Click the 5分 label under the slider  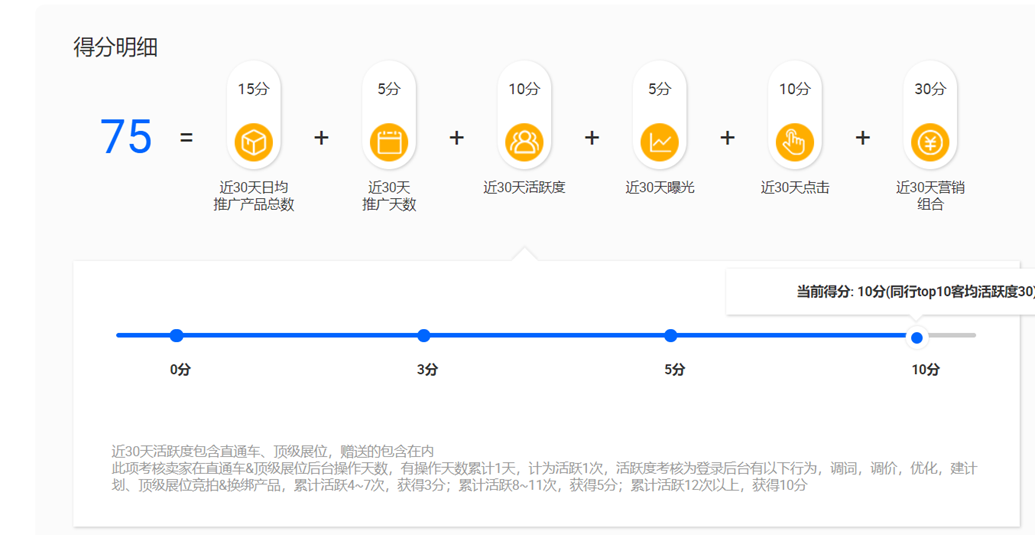coord(675,370)
